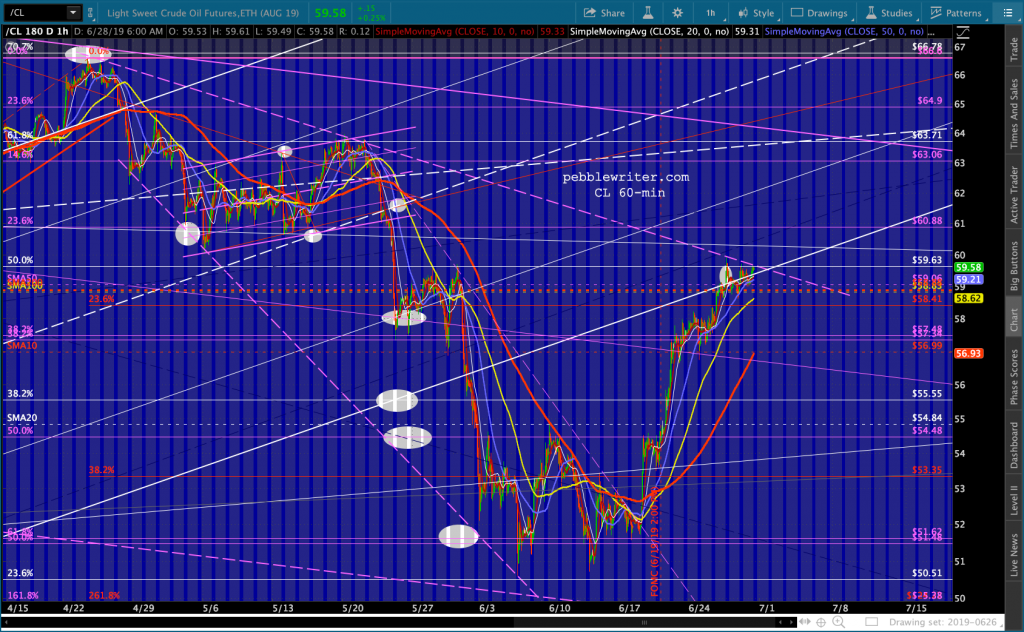
Task: Open the Studies menu button
Action: (889, 12)
